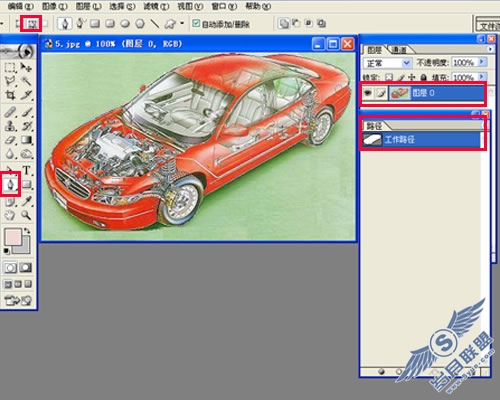The image size is (500, 400).
Task: Toggle the 自动添加/删除 checkbox
Action: [x=196, y=23]
